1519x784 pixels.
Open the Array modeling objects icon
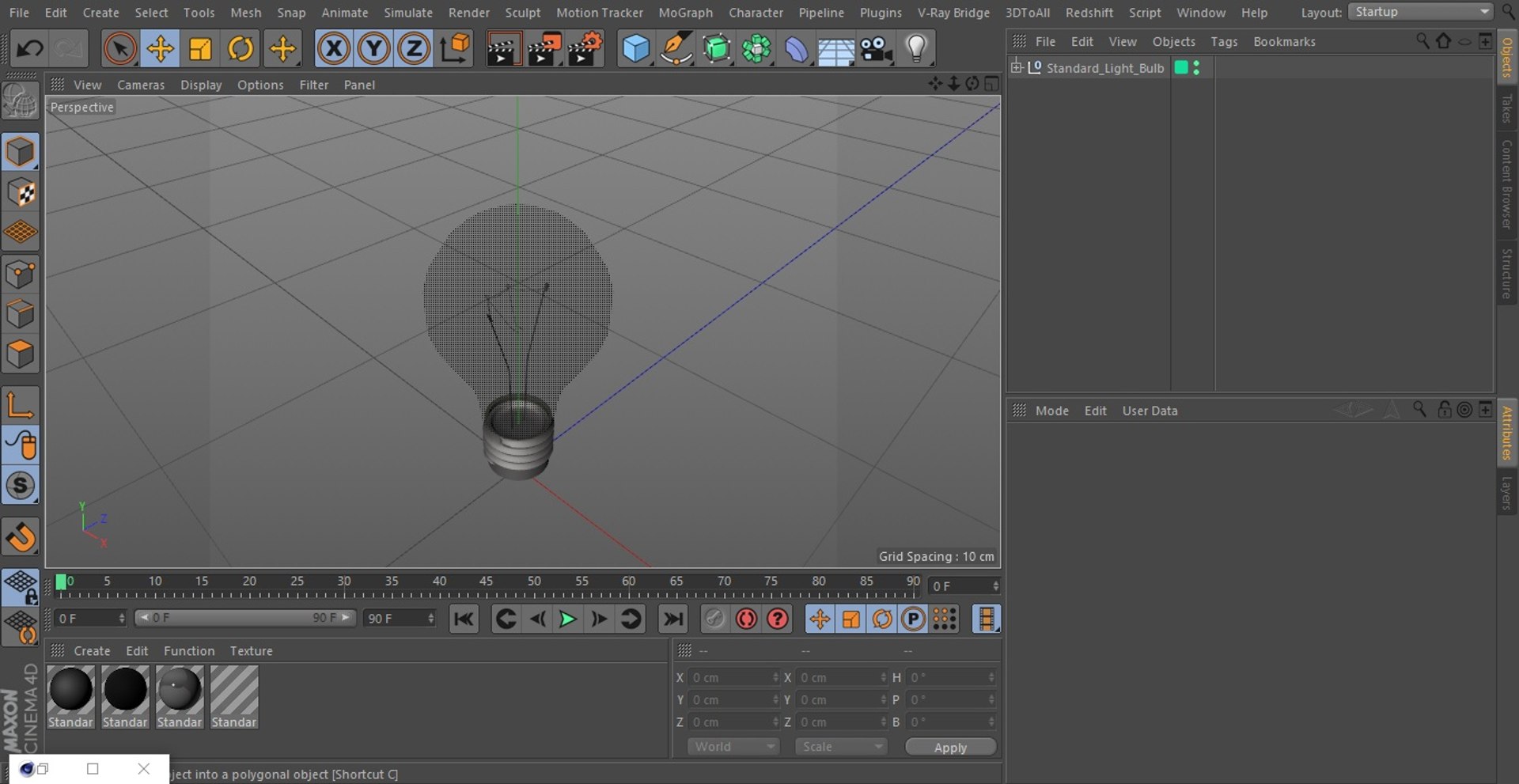(757, 49)
